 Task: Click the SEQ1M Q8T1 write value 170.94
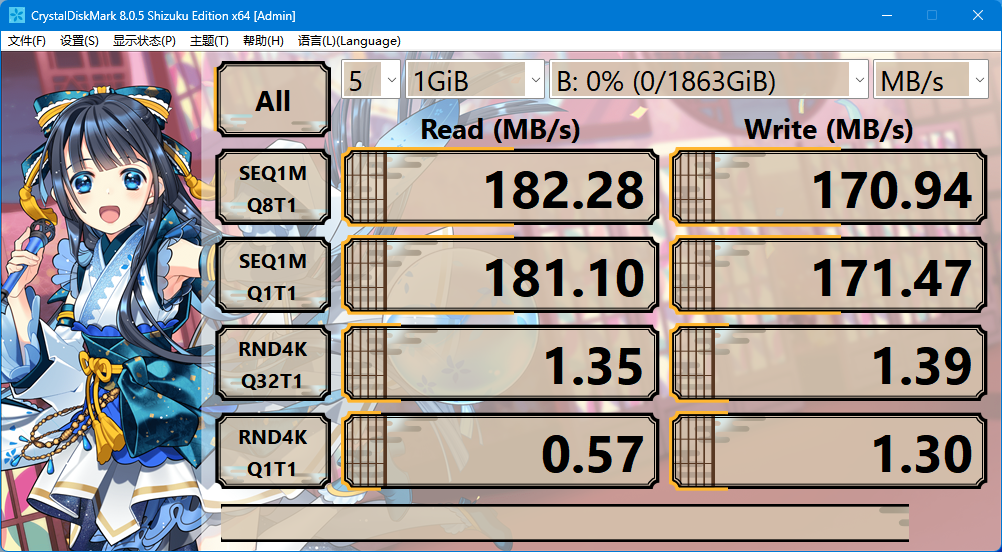(x=829, y=188)
